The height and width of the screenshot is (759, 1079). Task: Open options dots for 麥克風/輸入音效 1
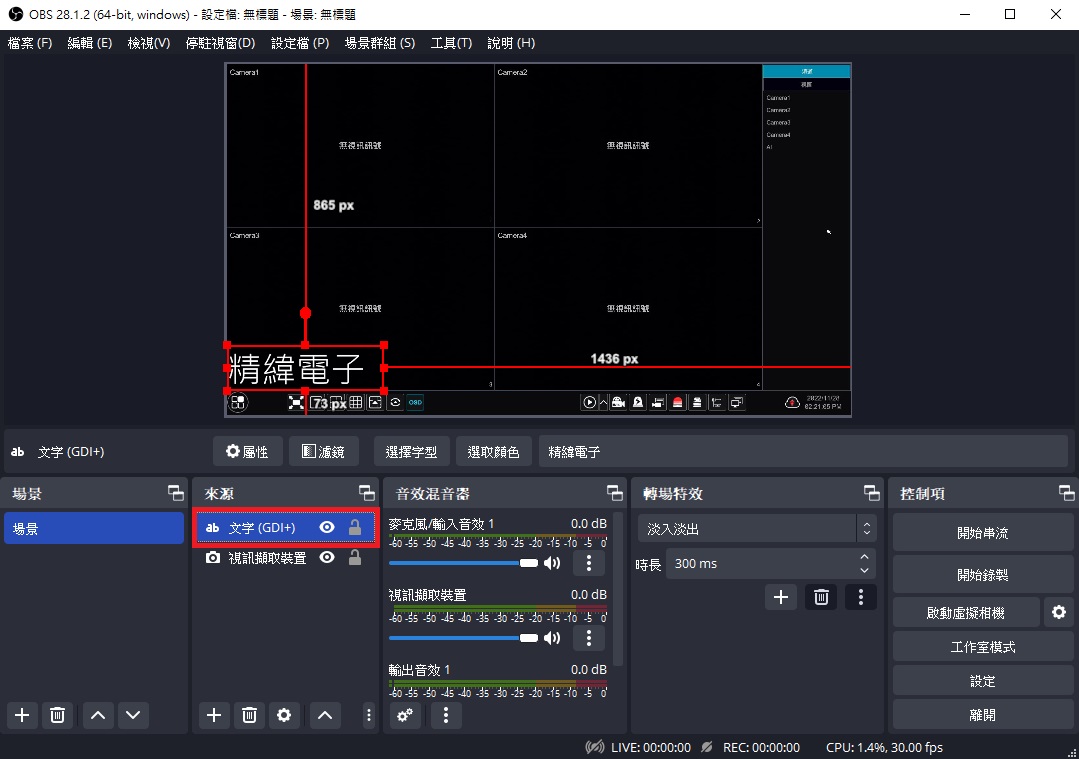[x=588, y=563]
